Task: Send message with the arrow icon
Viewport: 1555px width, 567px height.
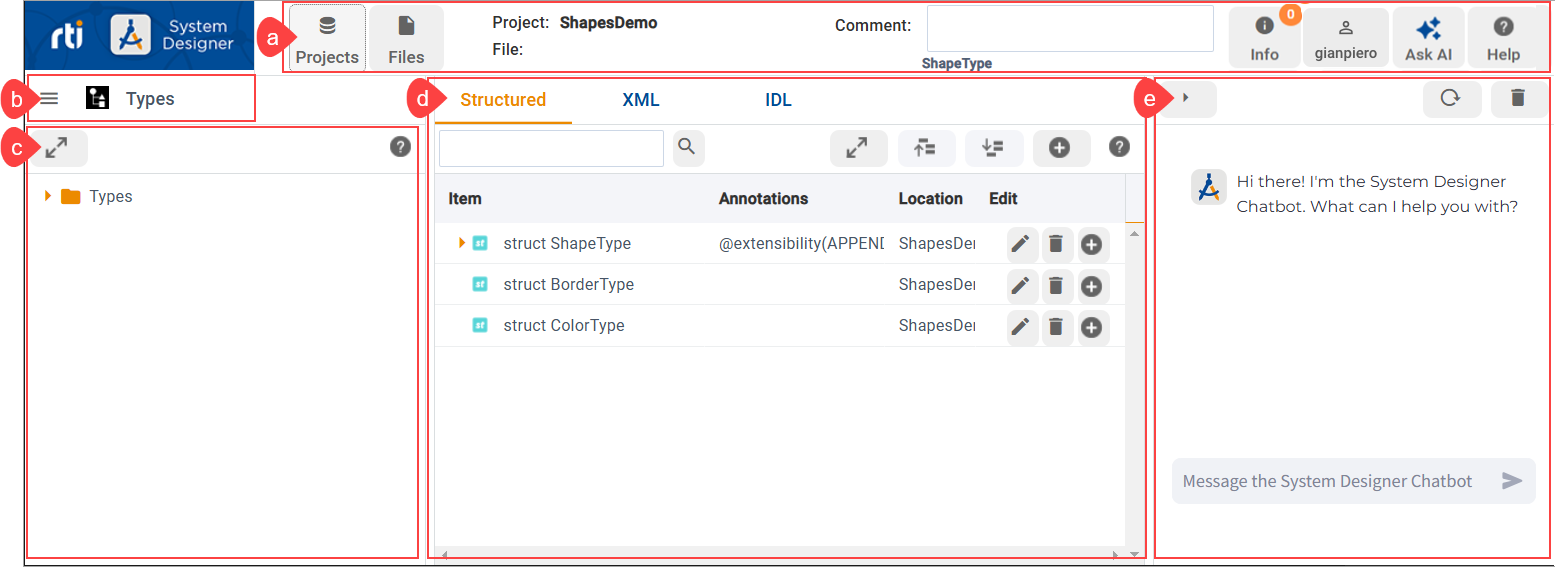Action: (x=1512, y=481)
